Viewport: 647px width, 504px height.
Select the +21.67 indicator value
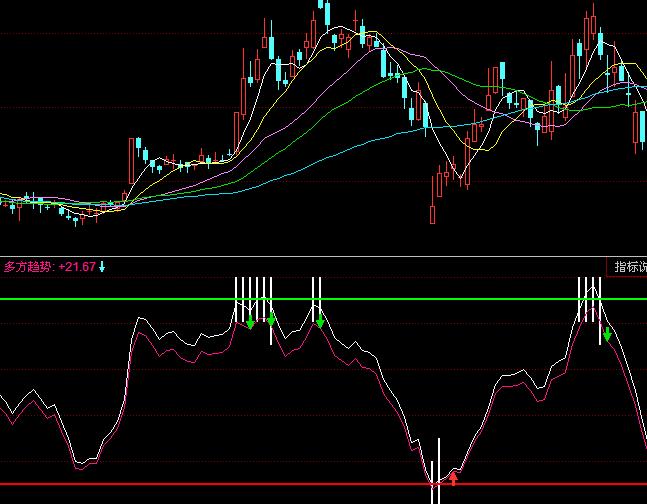pyautogui.click(x=77, y=267)
